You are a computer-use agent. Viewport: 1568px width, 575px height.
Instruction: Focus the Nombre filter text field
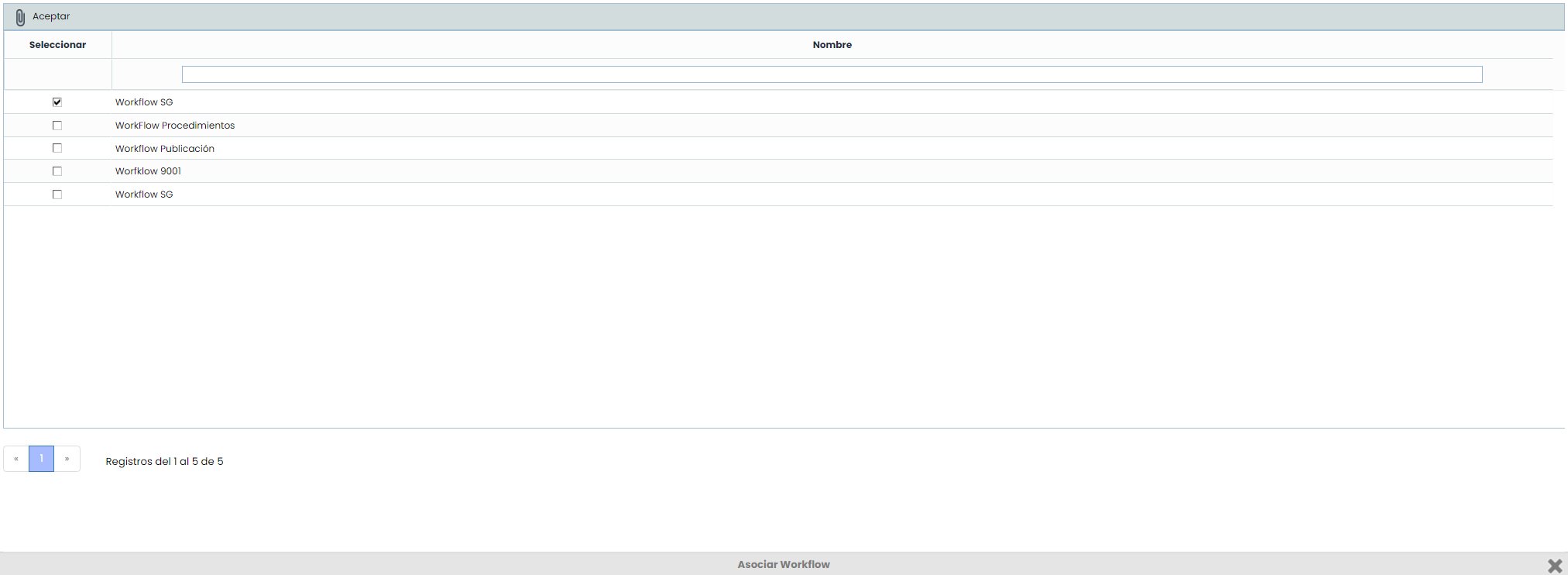pyautogui.click(x=832, y=74)
